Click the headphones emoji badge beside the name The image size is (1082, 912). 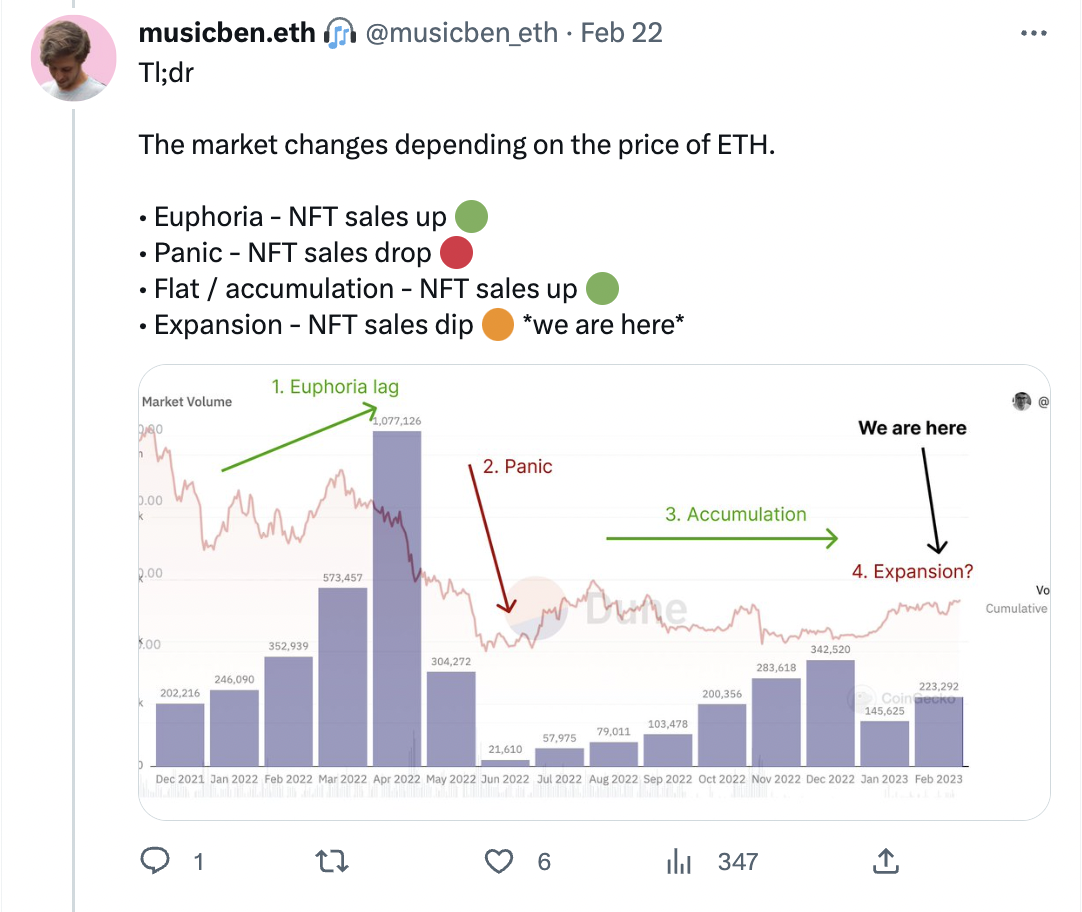point(338,34)
